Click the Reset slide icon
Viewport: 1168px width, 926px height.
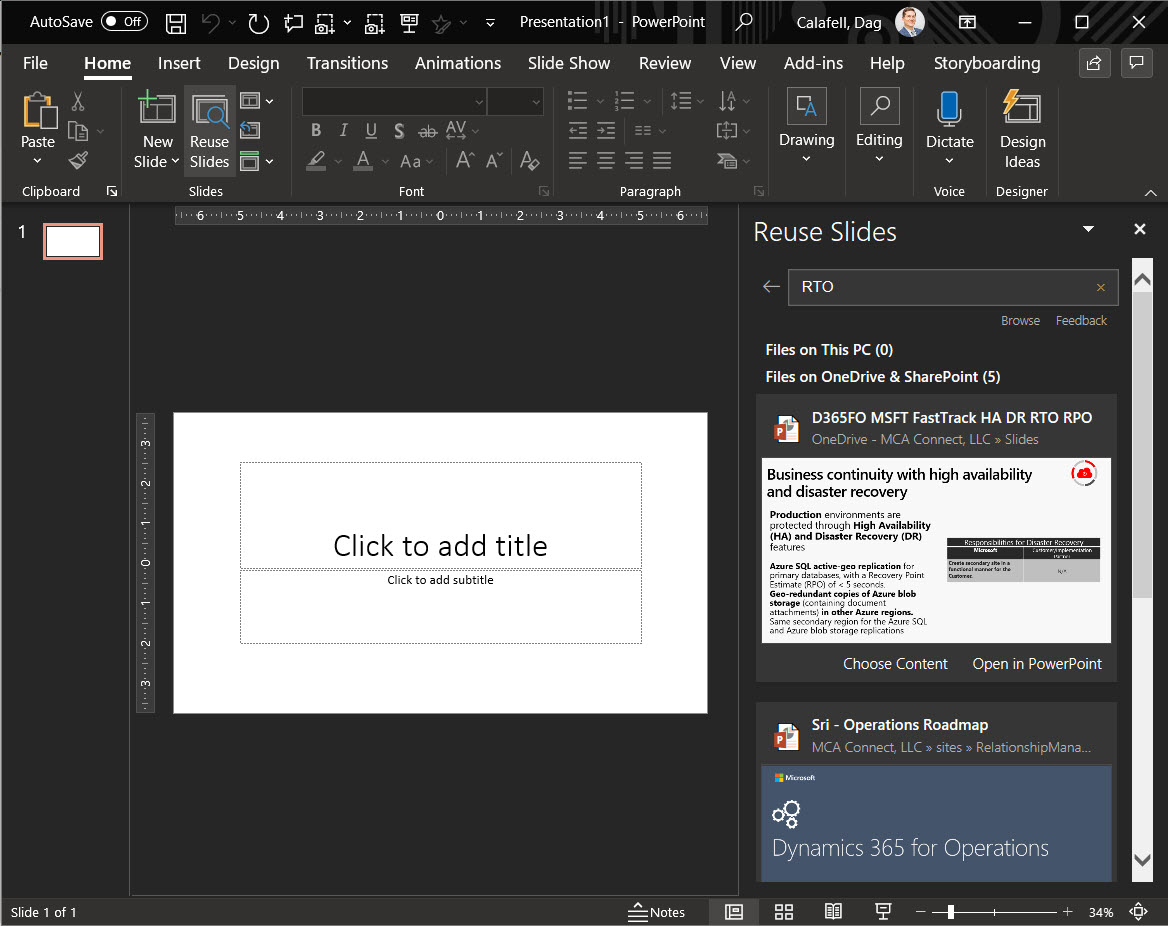250,130
